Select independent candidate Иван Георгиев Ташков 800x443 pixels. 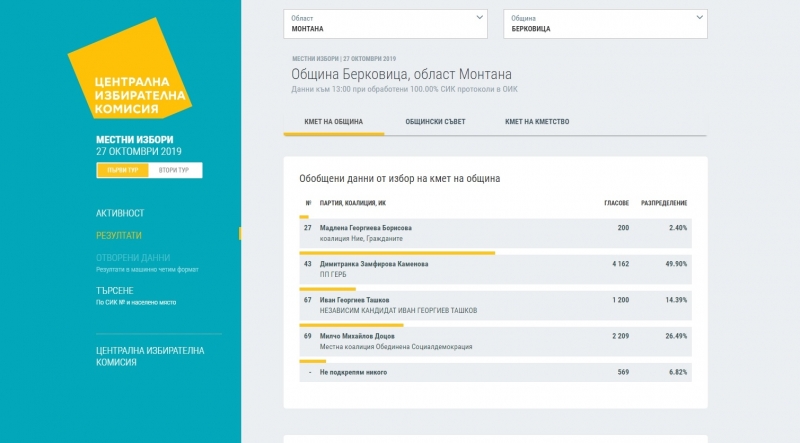coord(494,305)
